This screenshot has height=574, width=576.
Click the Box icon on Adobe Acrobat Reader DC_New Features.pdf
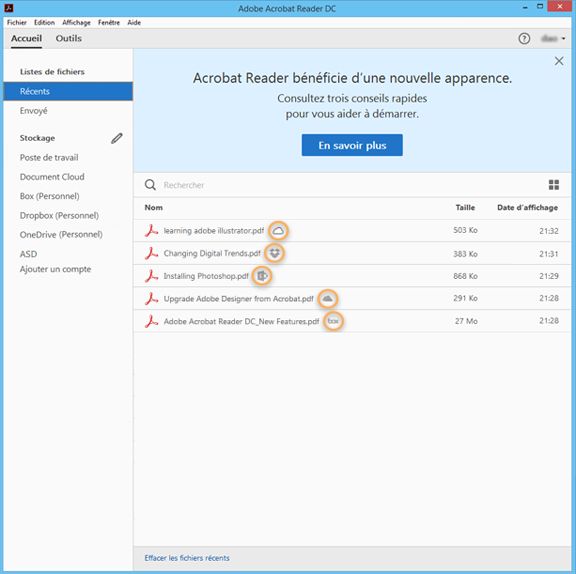[x=333, y=321]
